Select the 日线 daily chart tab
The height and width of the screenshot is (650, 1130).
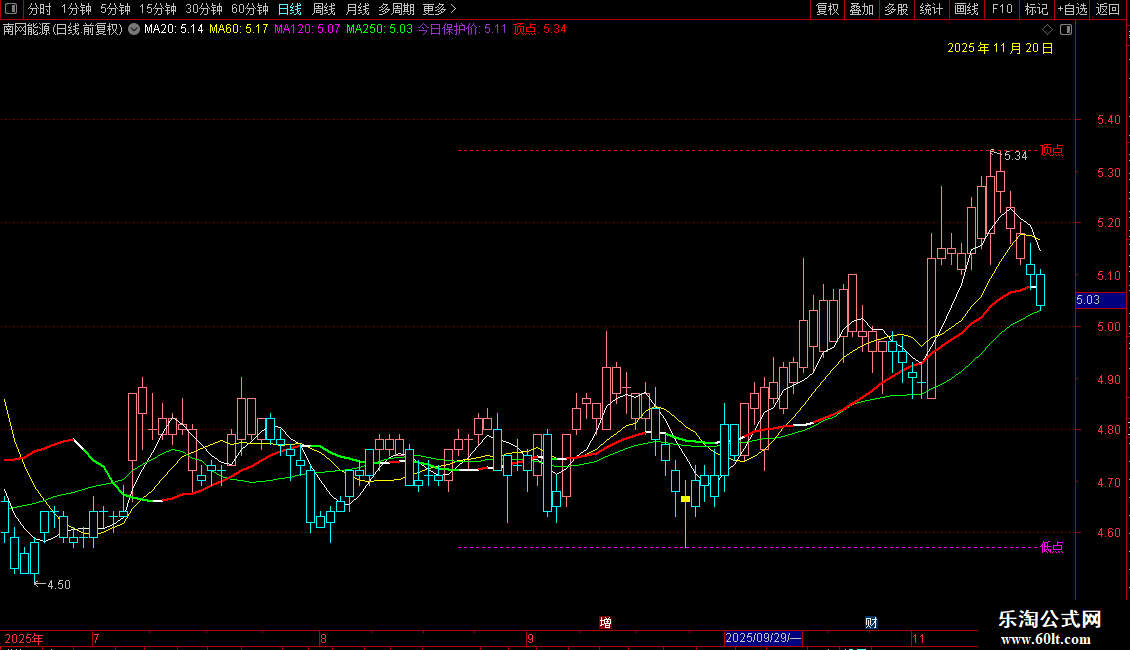click(x=290, y=9)
